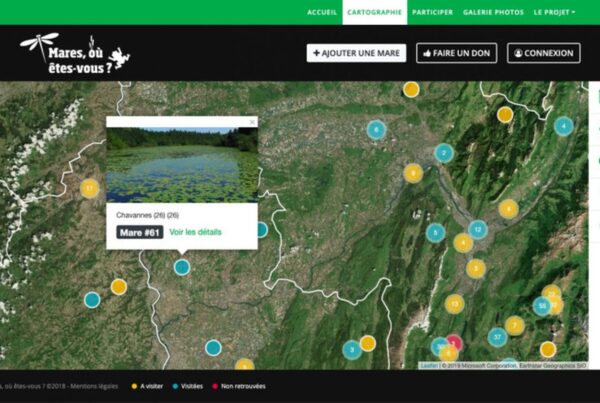Screen dimensions: 600x403
Task: Click the yellow cluster marker labeled 13
Action: [x=455, y=304]
